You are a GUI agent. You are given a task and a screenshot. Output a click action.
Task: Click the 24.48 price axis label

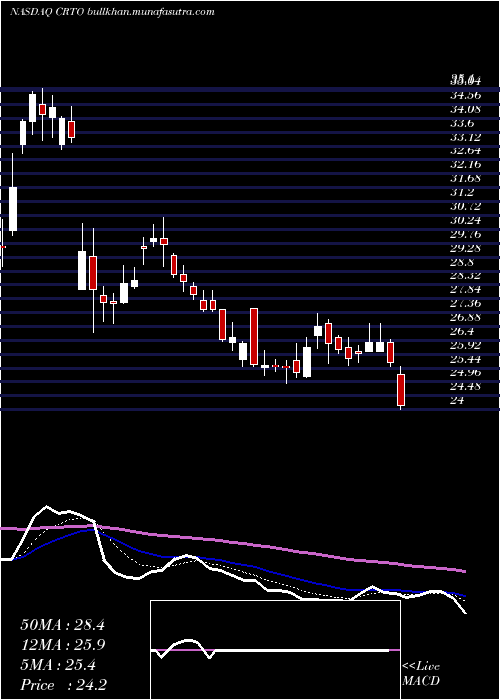click(x=465, y=387)
